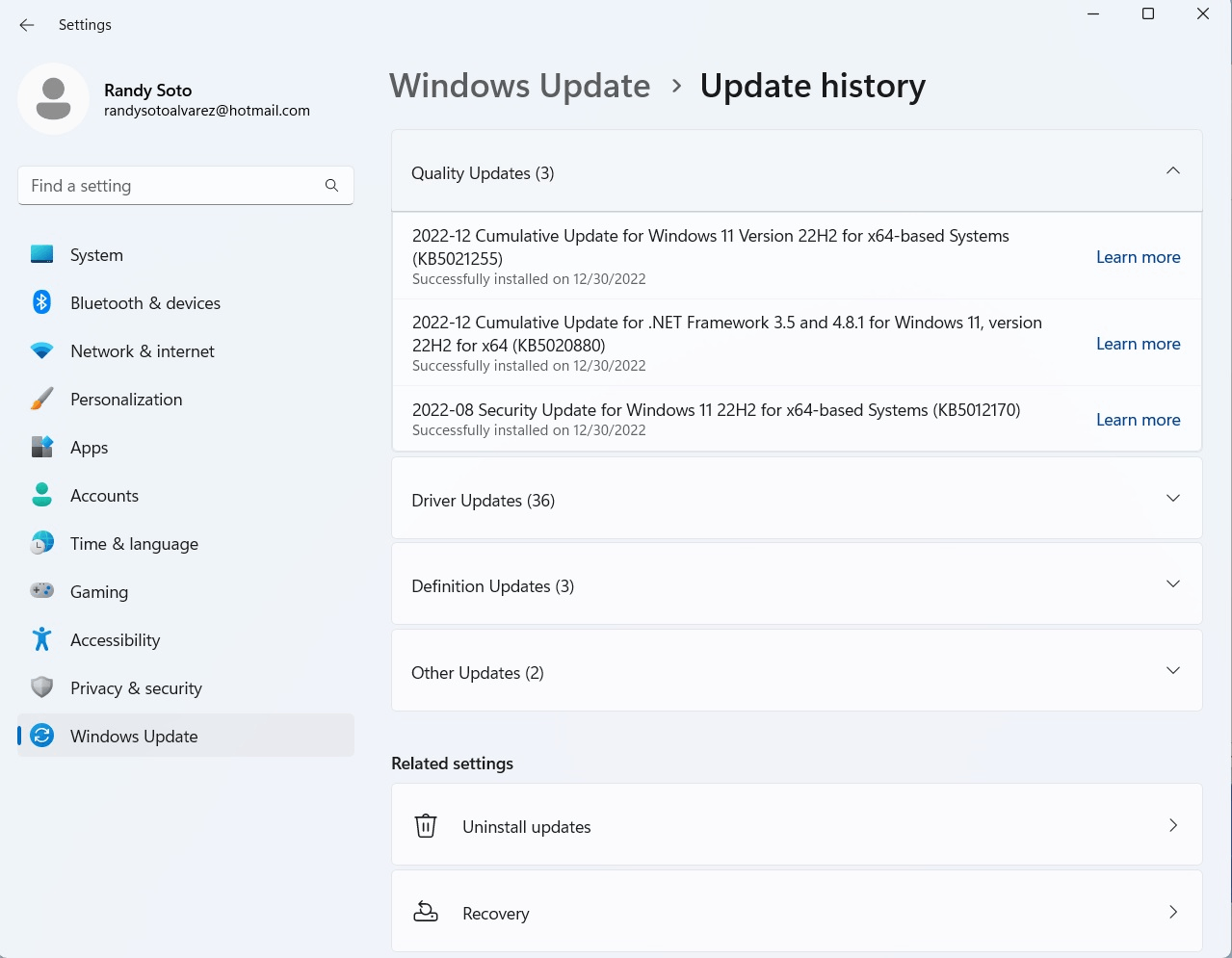Screen dimensions: 1232x958
Task: Expand the Other Updates (2) chevron
Action: 1173,671
